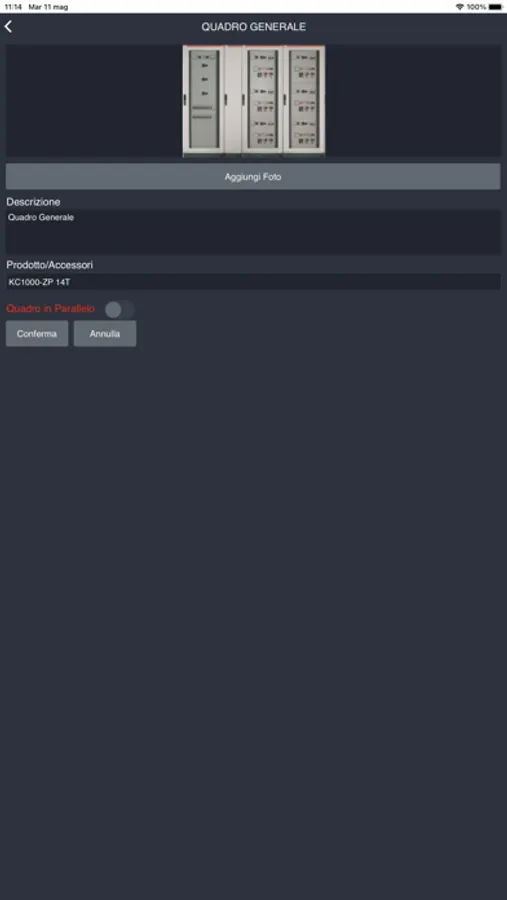
Task: Open the switchboard cabinet photo
Action: [254, 100]
